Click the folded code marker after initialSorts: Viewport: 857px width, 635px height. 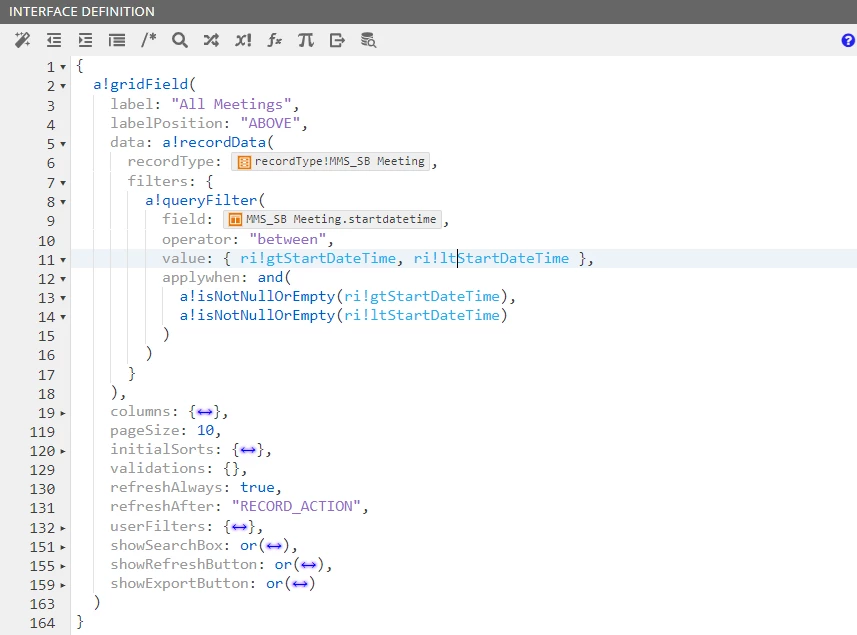coord(248,450)
